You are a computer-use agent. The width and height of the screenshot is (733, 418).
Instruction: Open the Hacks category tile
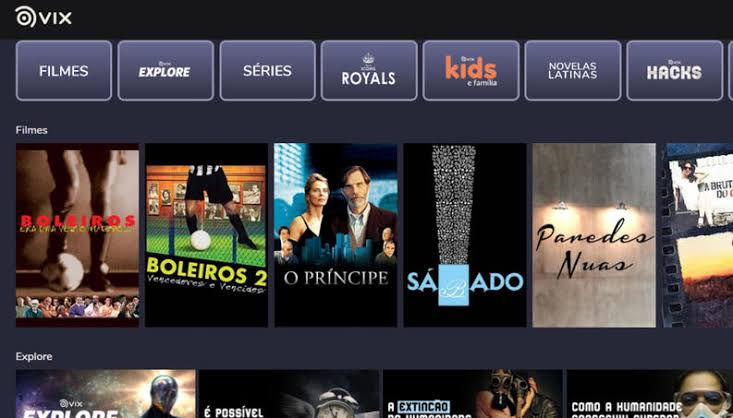pos(675,71)
